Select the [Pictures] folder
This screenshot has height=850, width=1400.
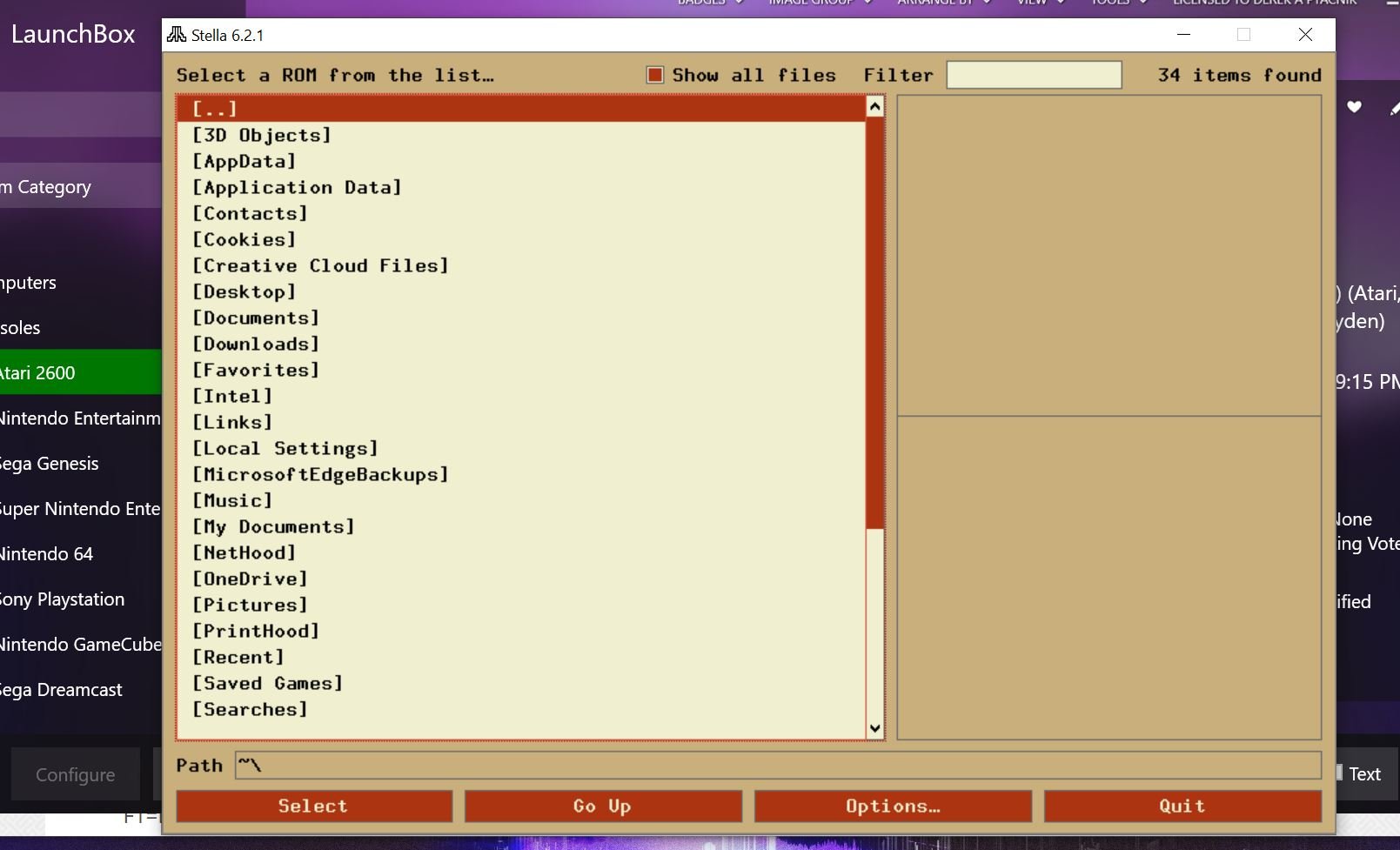[521, 605]
